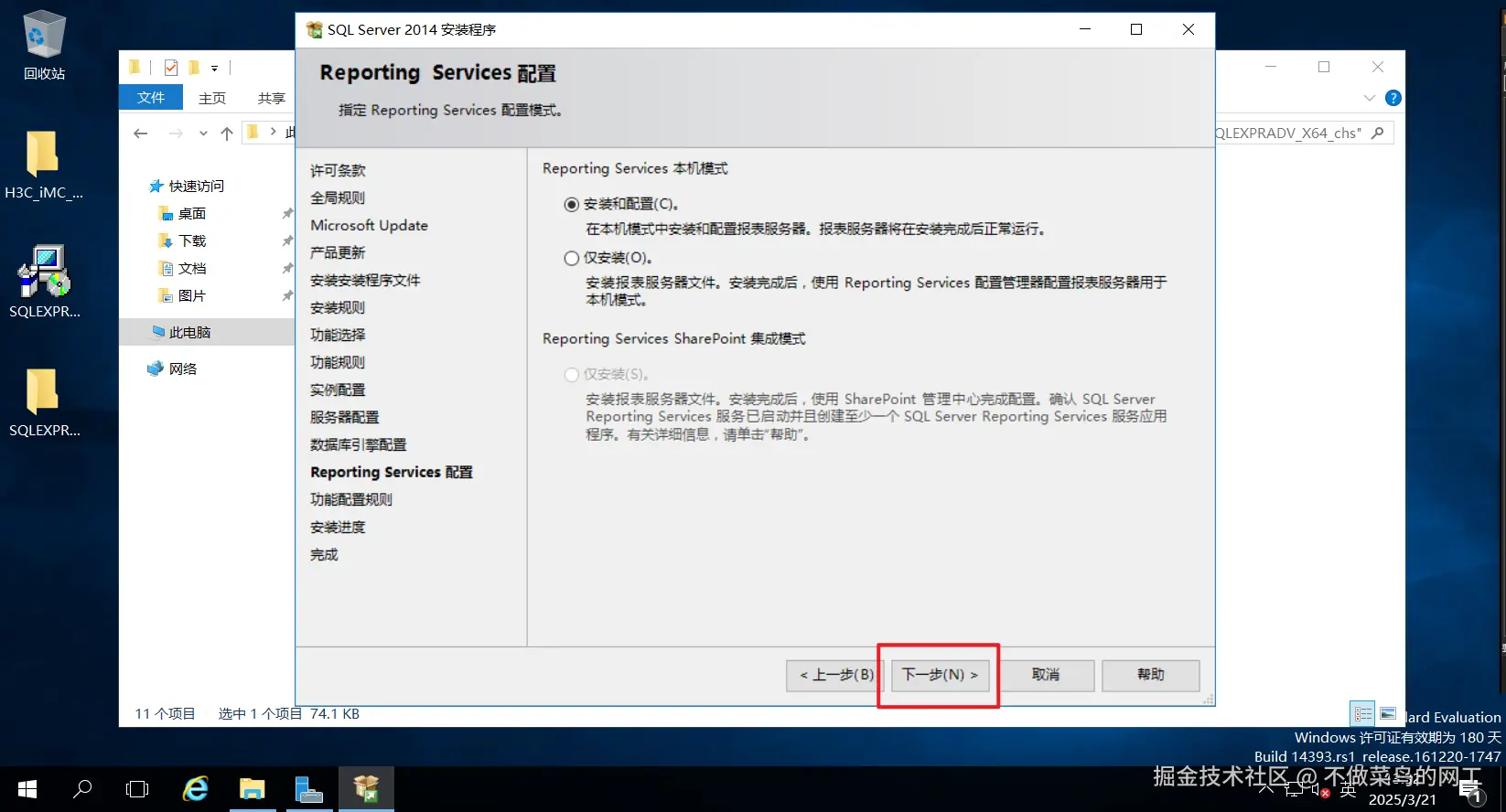Switch Explorer to details view icon
This screenshot has height=812, width=1506.
coord(1363,713)
